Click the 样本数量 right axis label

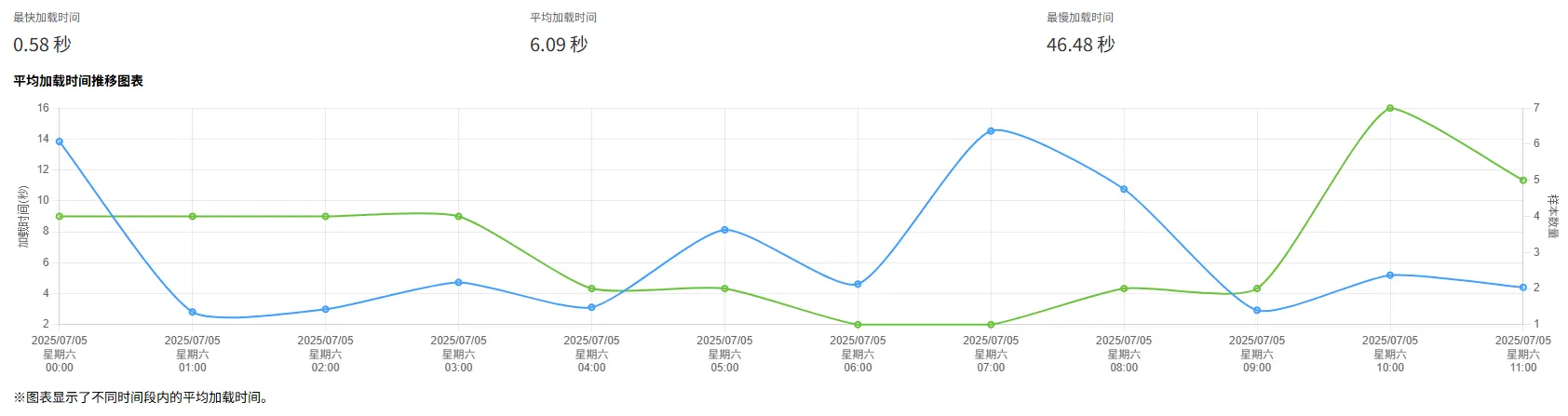tap(1553, 216)
